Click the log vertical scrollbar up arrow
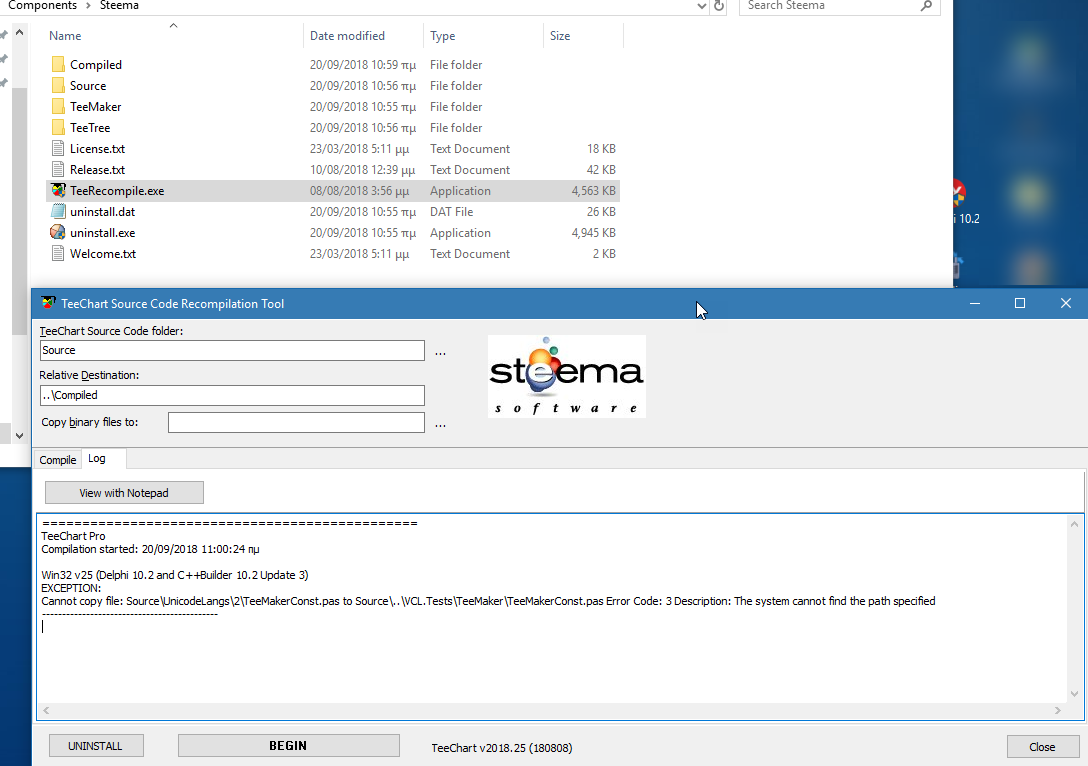The width and height of the screenshot is (1088, 766). [x=1075, y=524]
